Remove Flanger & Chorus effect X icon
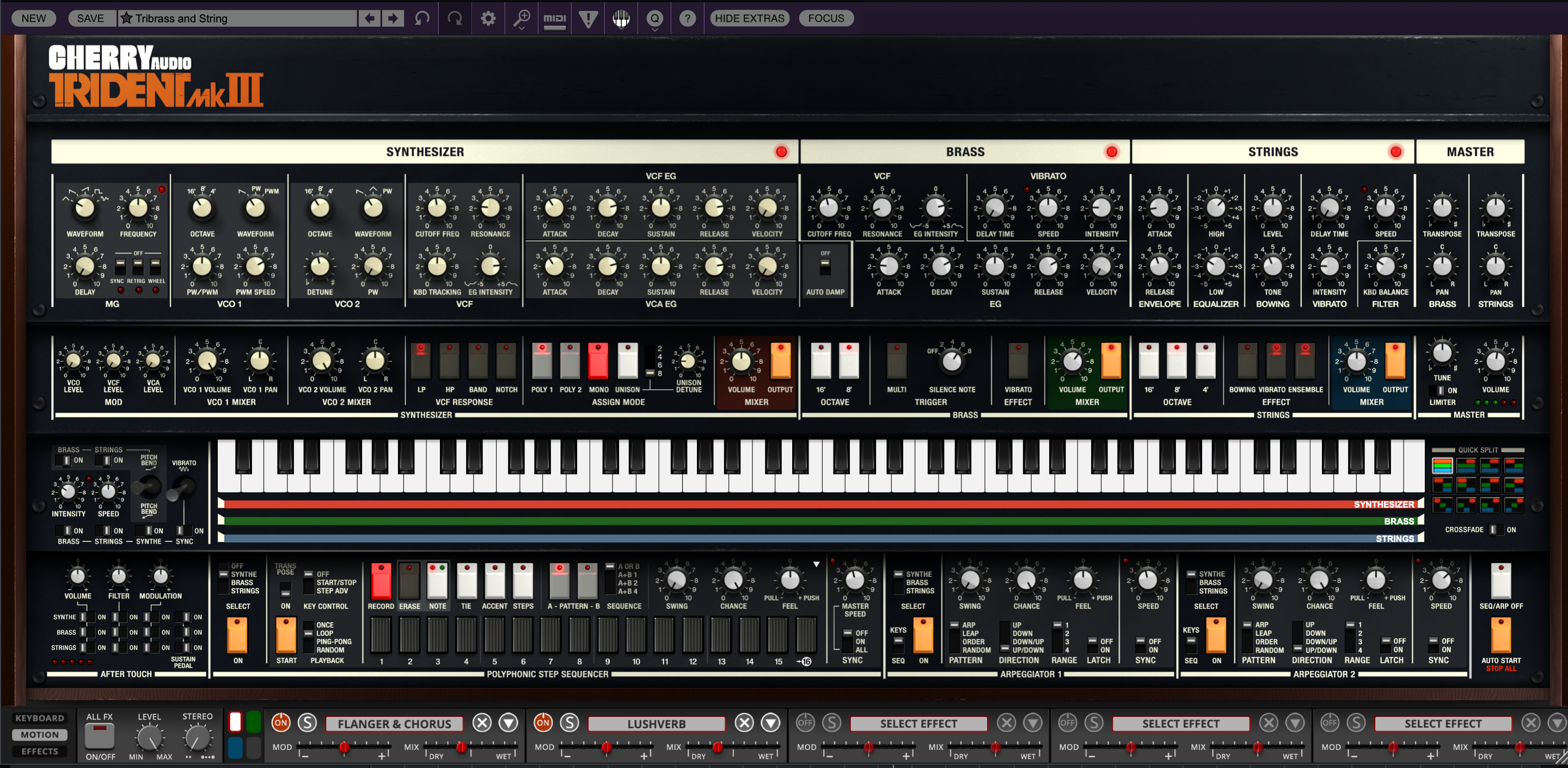1568x768 pixels. click(482, 723)
